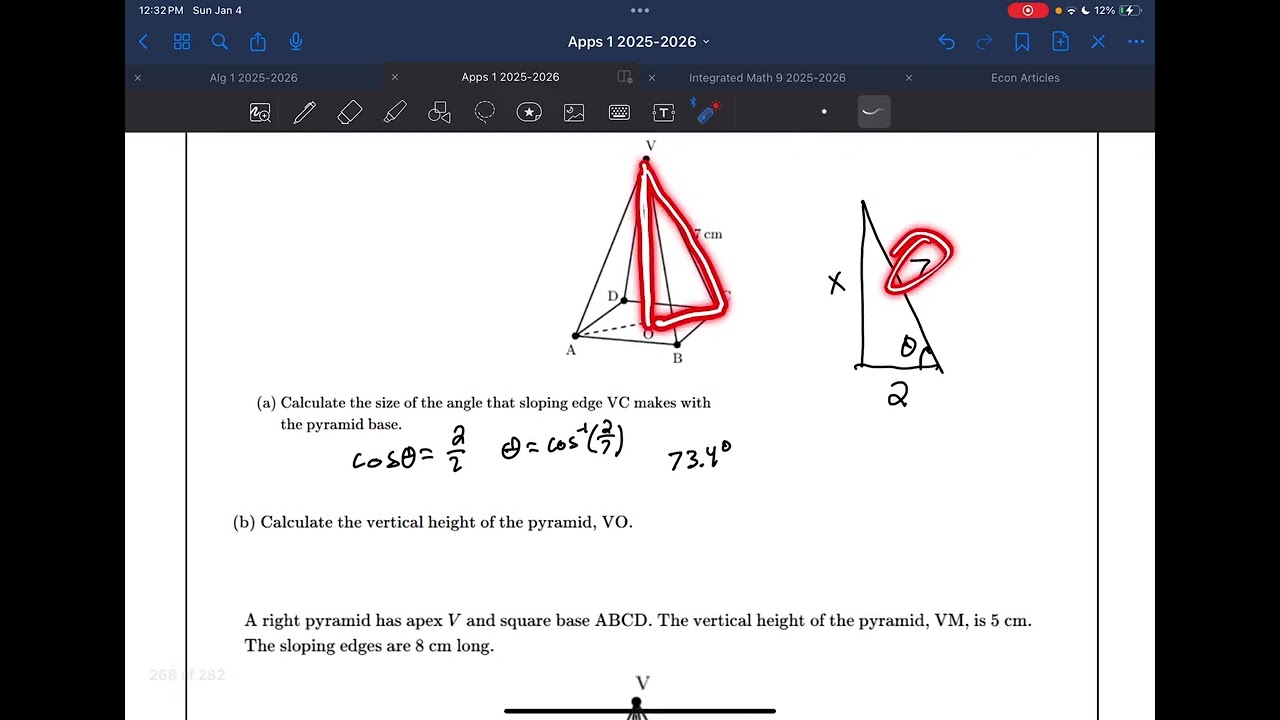This screenshot has height=720, width=1280.
Task: Select the text box tool
Action: (664, 113)
